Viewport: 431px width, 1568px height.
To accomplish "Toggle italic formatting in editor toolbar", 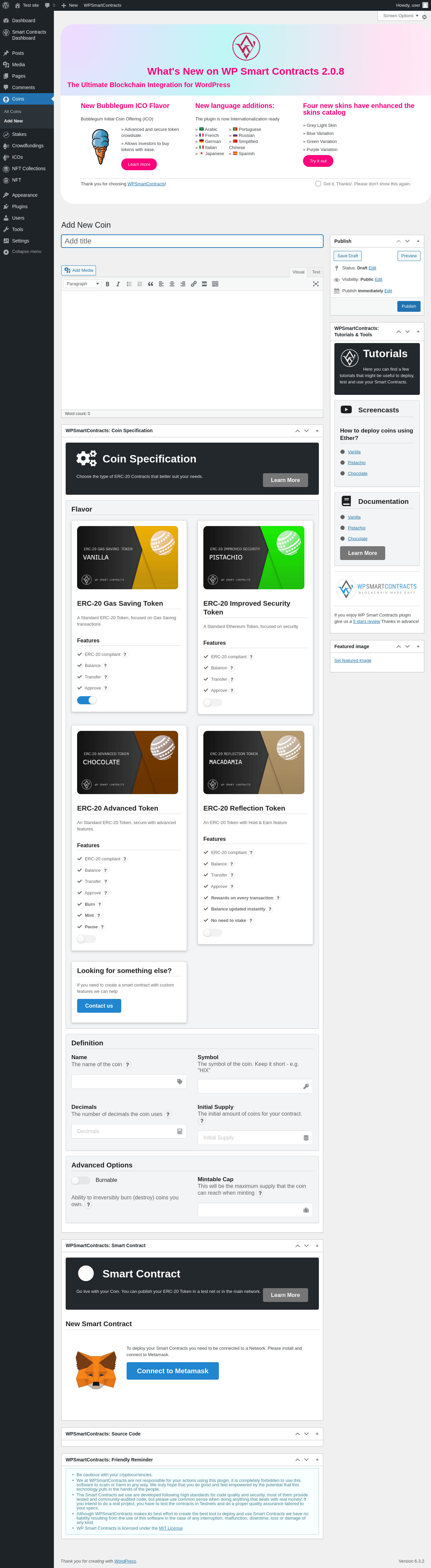I will click(118, 284).
